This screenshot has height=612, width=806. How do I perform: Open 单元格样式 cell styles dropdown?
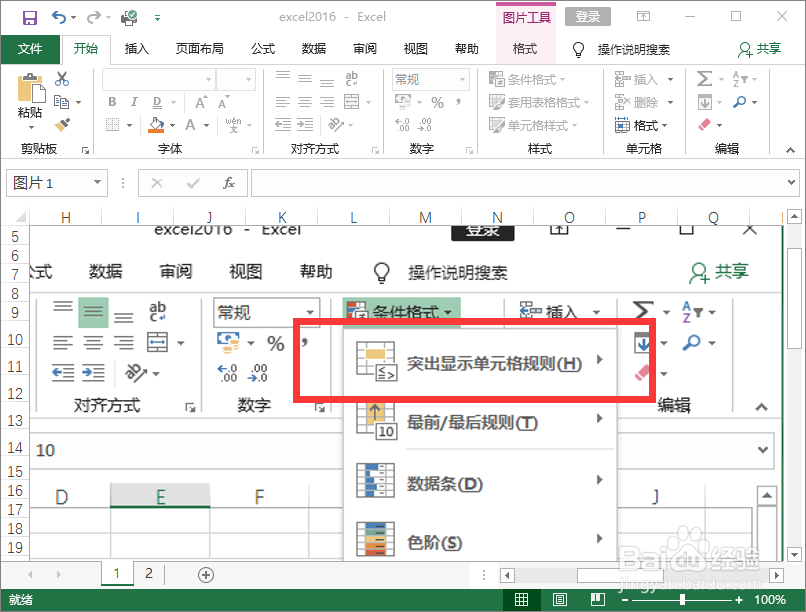[533, 125]
